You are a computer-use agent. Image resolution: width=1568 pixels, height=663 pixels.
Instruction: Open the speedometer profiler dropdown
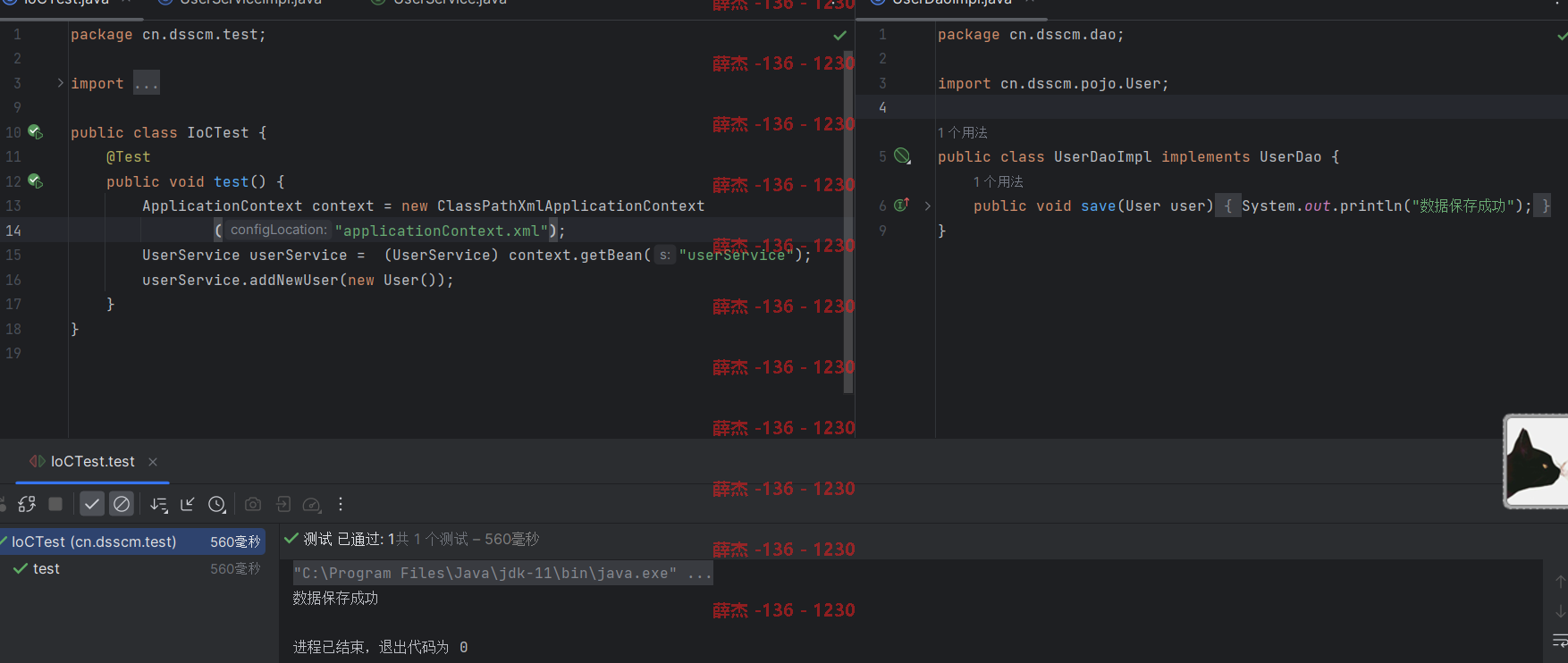click(x=312, y=504)
